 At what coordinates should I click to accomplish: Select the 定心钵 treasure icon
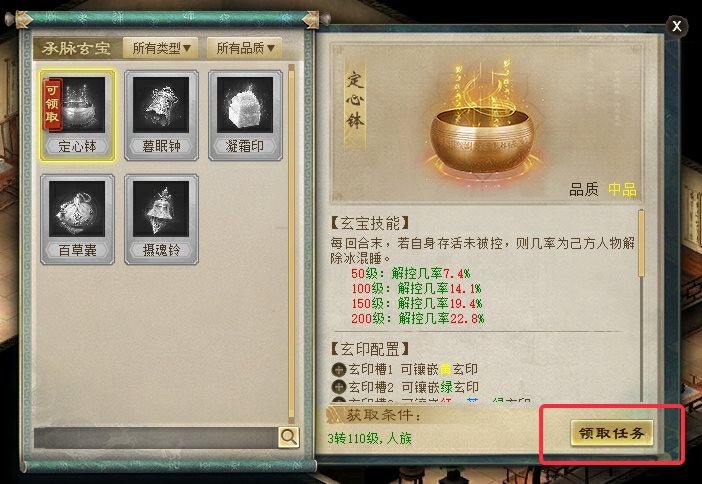[77, 115]
